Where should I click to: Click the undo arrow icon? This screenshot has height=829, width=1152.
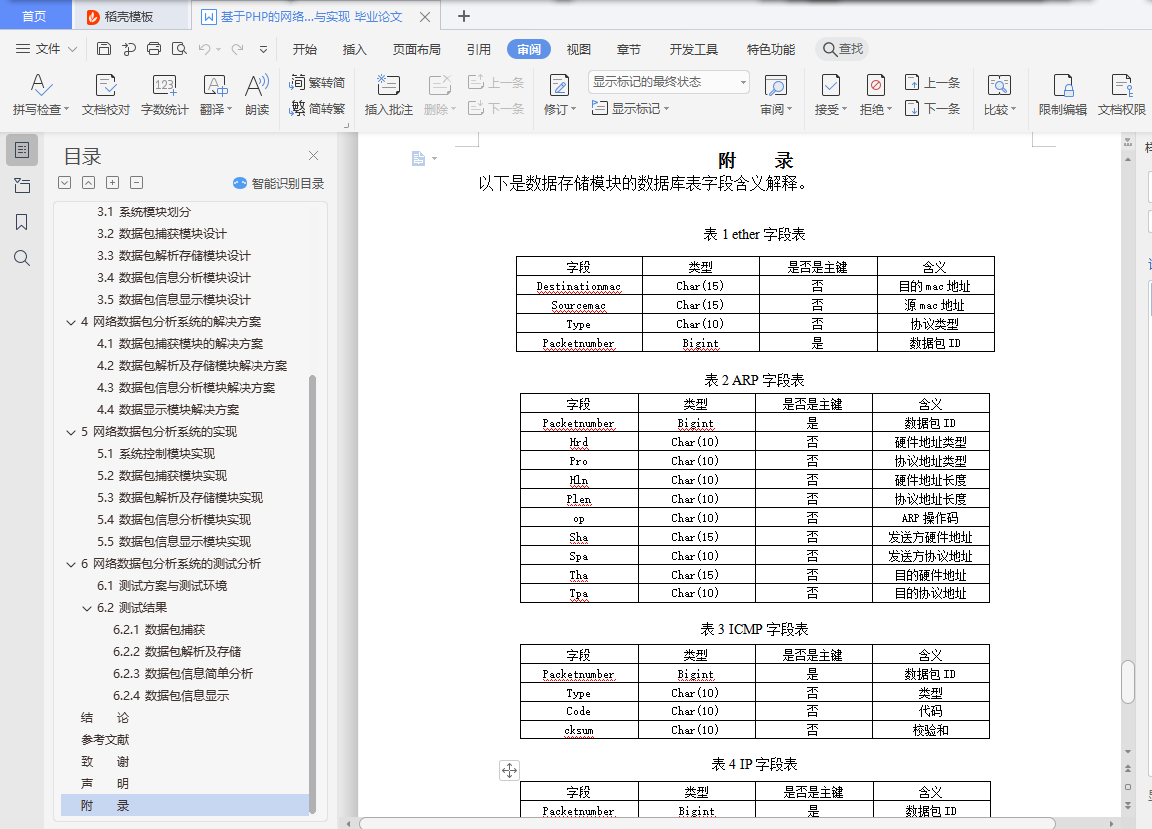(204, 49)
